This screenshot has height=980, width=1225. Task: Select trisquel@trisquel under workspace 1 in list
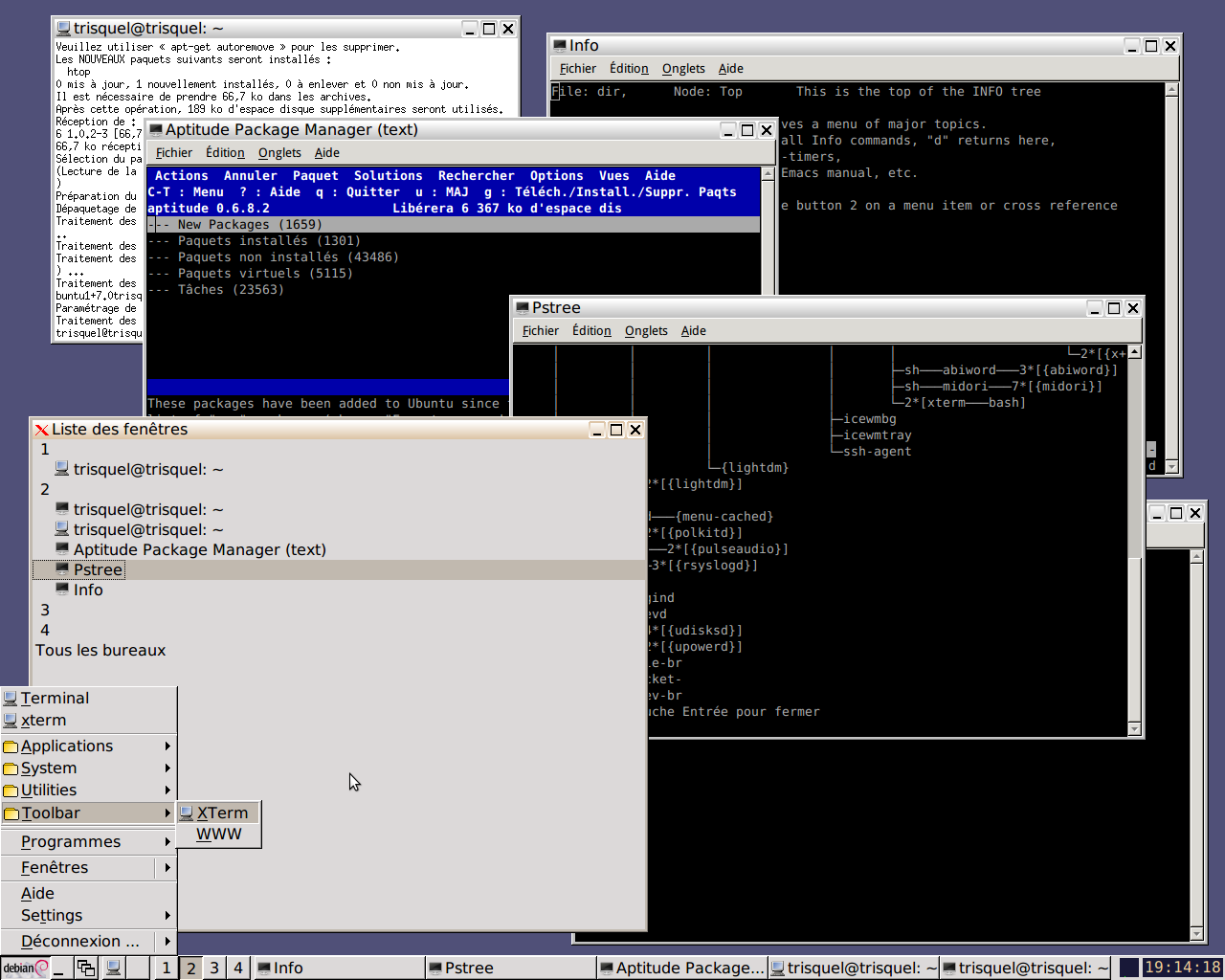coord(339,469)
